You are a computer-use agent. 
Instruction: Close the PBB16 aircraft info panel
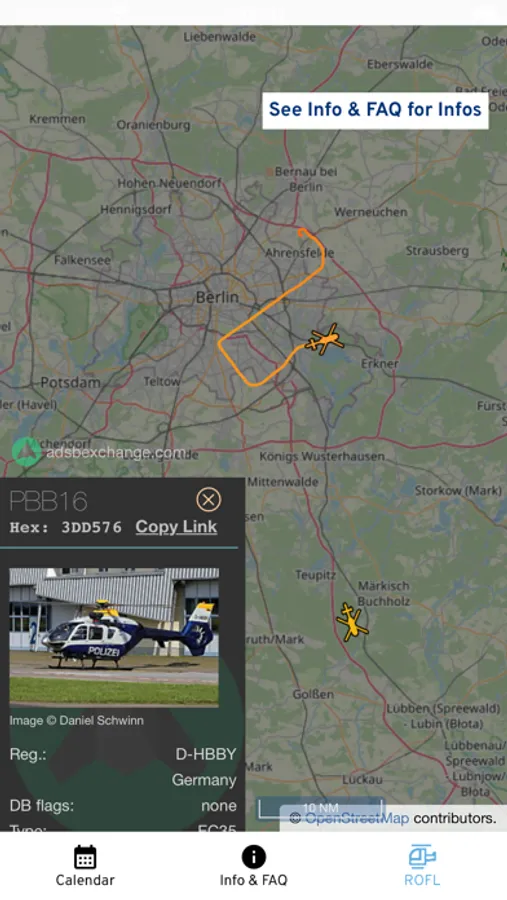tap(208, 500)
